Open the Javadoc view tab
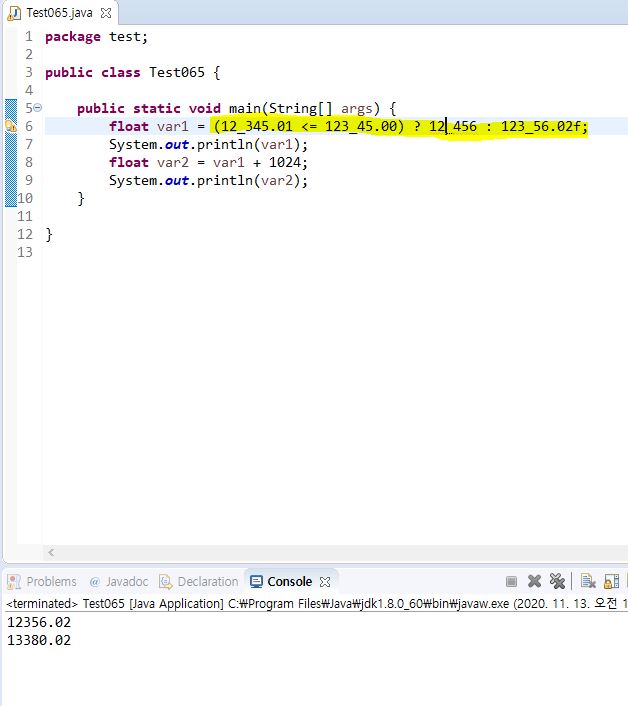The width and height of the screenshot is (628, 706). point(119,581)
